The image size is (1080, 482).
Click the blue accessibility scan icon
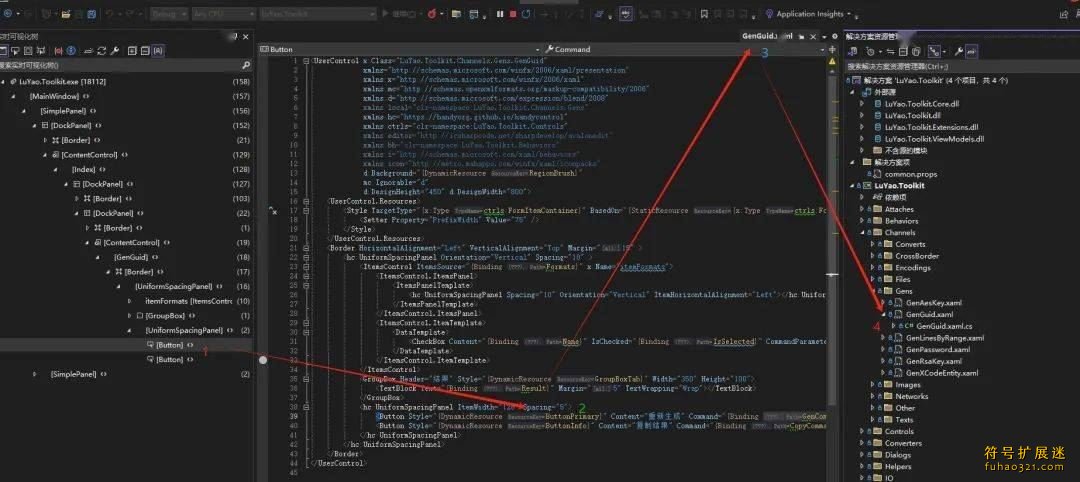tap(71, 51)
